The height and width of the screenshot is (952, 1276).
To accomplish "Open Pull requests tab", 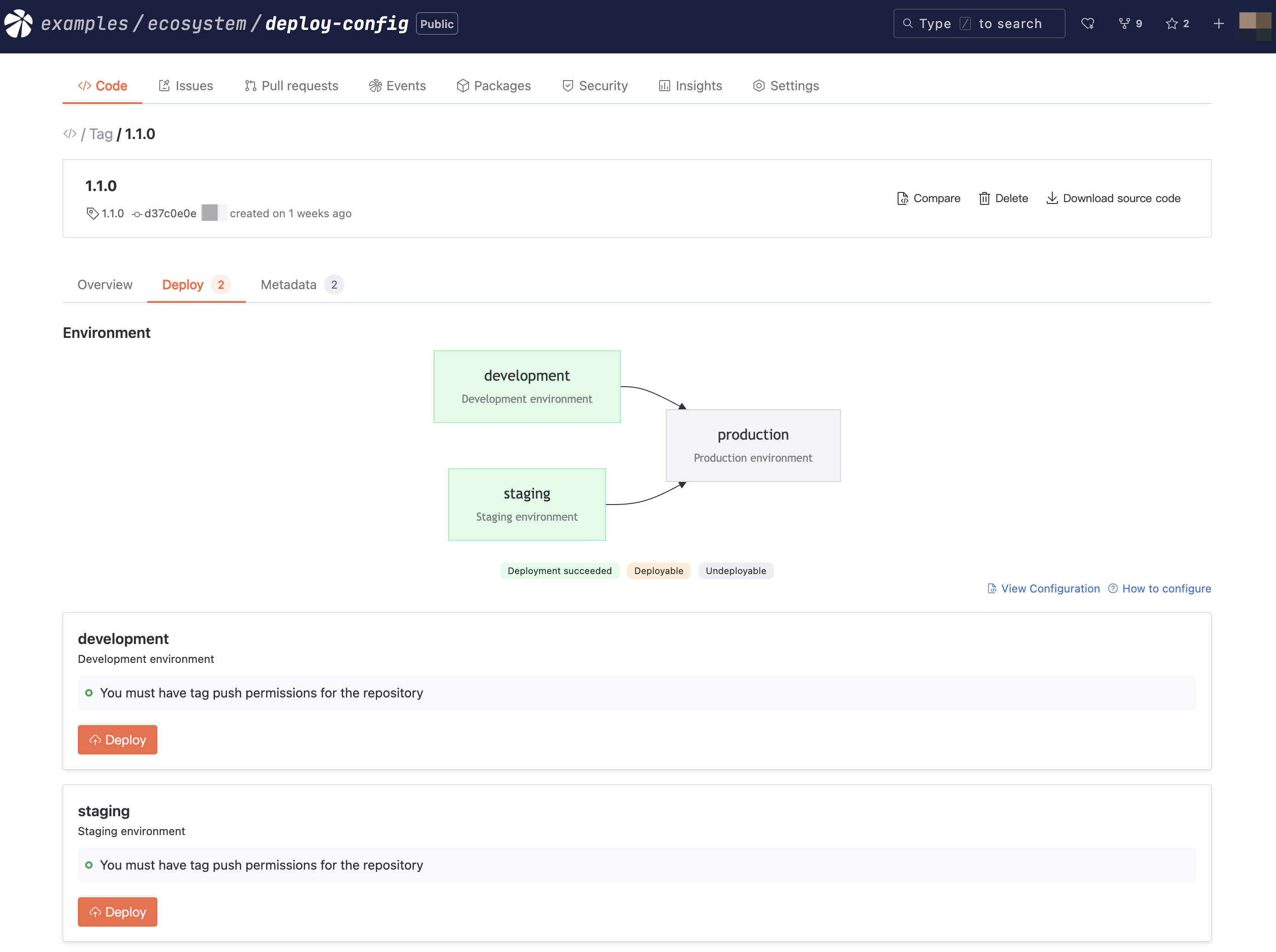I will [291, 86].
